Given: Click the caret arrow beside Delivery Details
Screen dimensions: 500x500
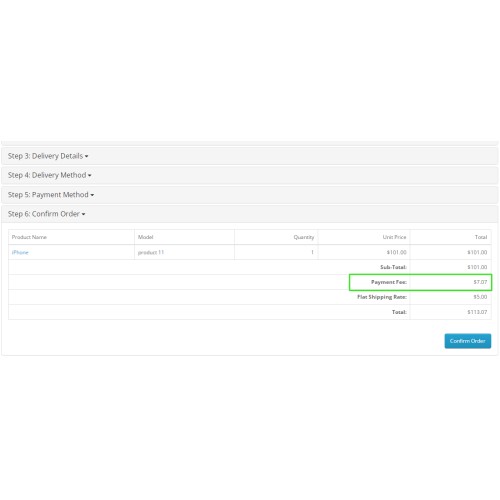Looking at the screenshot, I should (x=86, y=156).
